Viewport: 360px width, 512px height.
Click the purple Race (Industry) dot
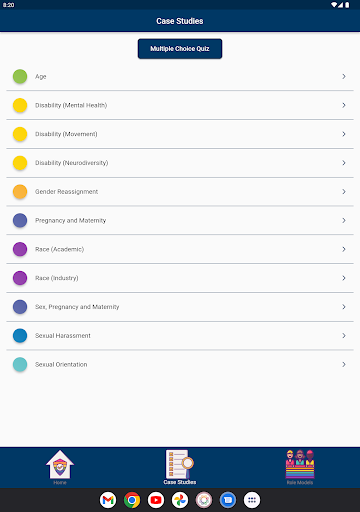pyautogui.click(x=20, y=278)
